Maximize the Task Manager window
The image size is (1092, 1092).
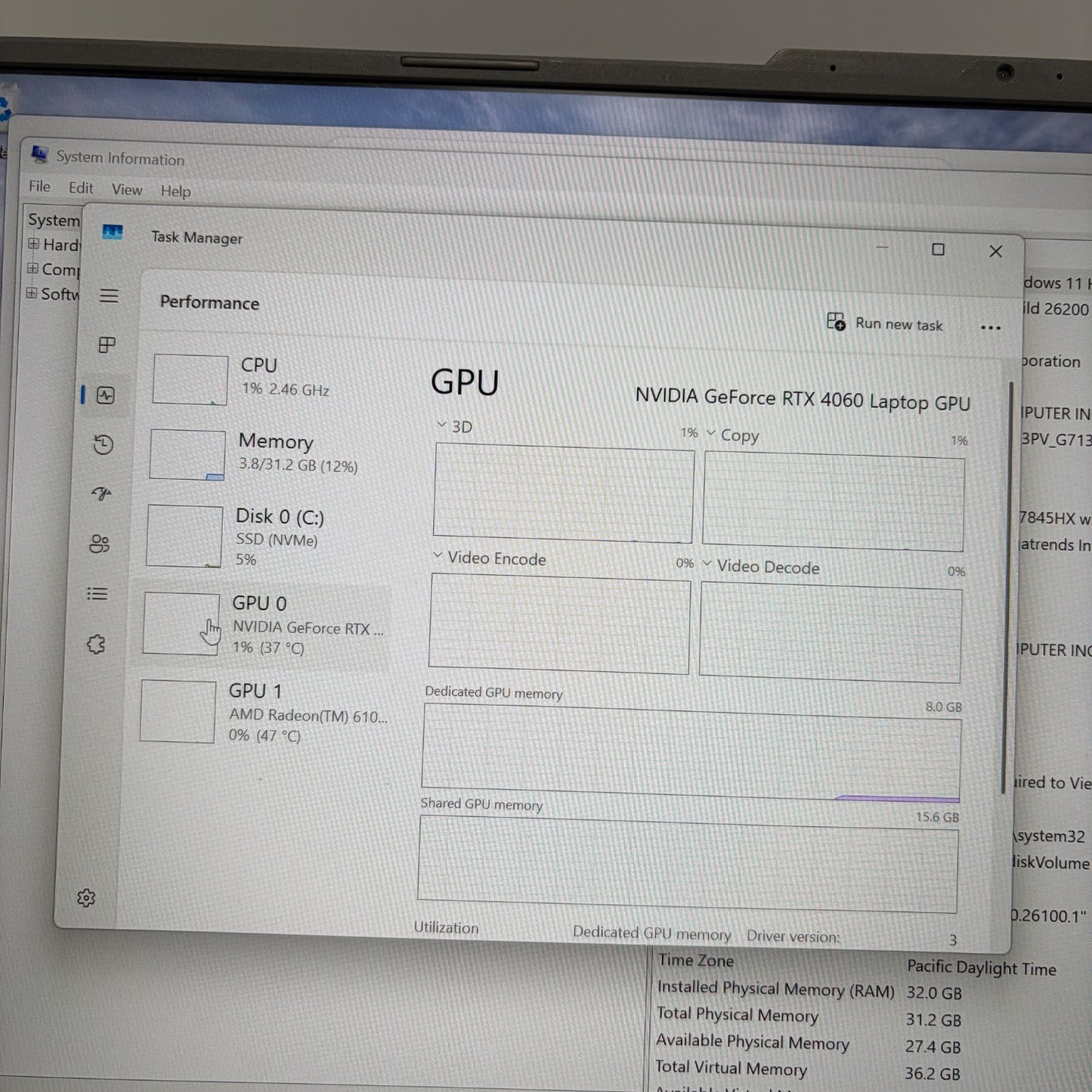938,249
